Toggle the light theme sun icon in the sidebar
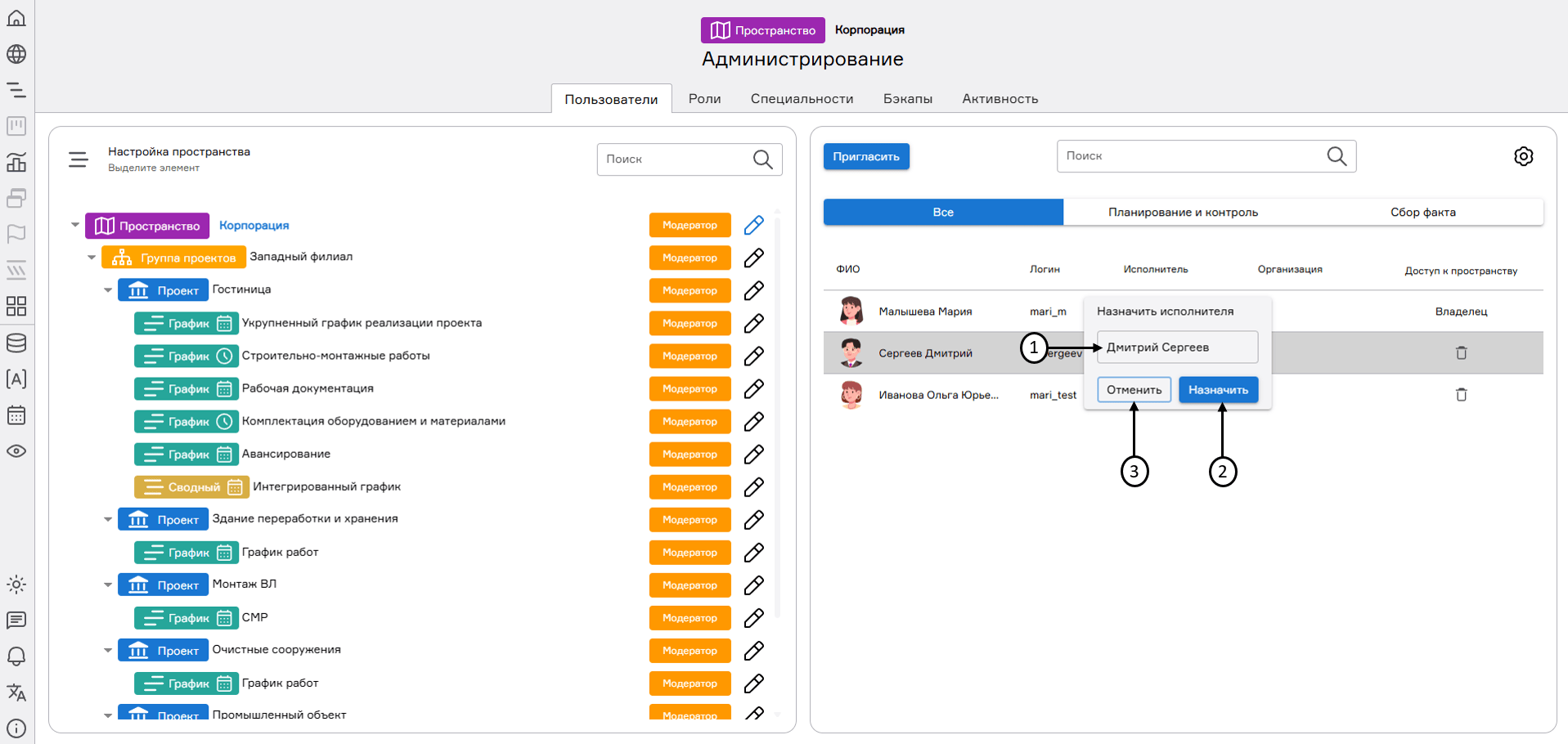1568x744 pixels. tap(16, 585)
